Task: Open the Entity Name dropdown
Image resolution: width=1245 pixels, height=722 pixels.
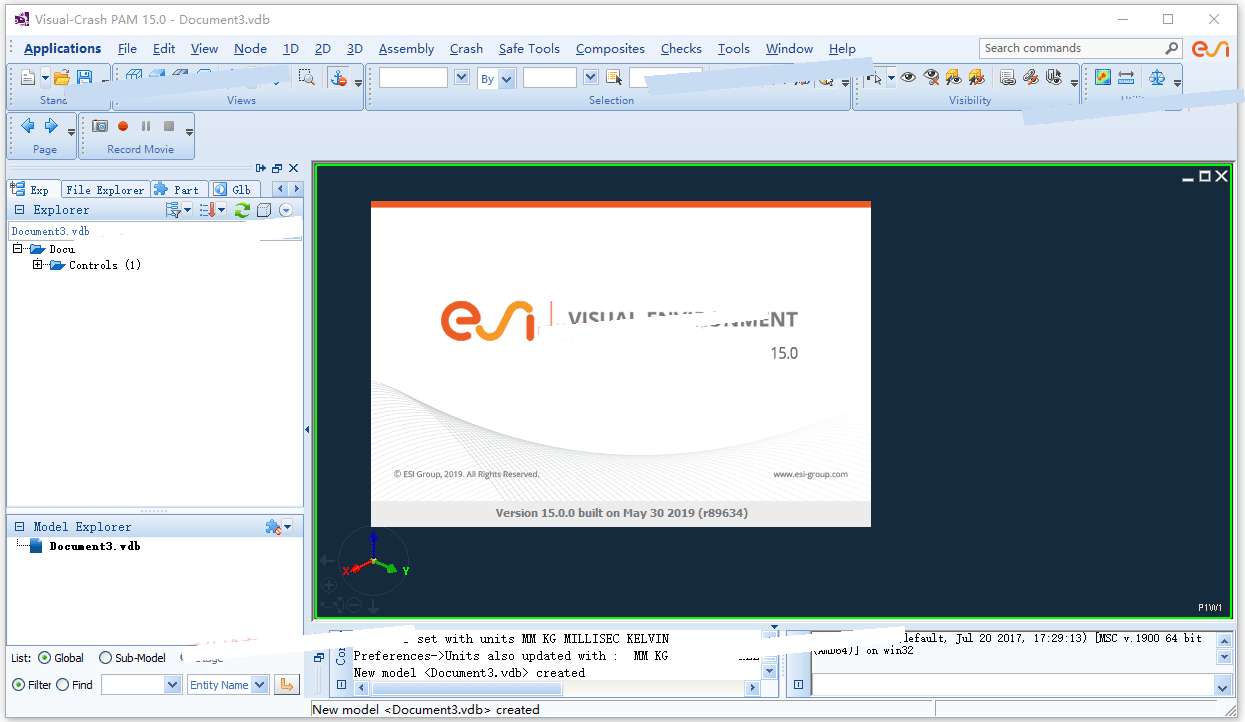Action: [x=260, y=685]
